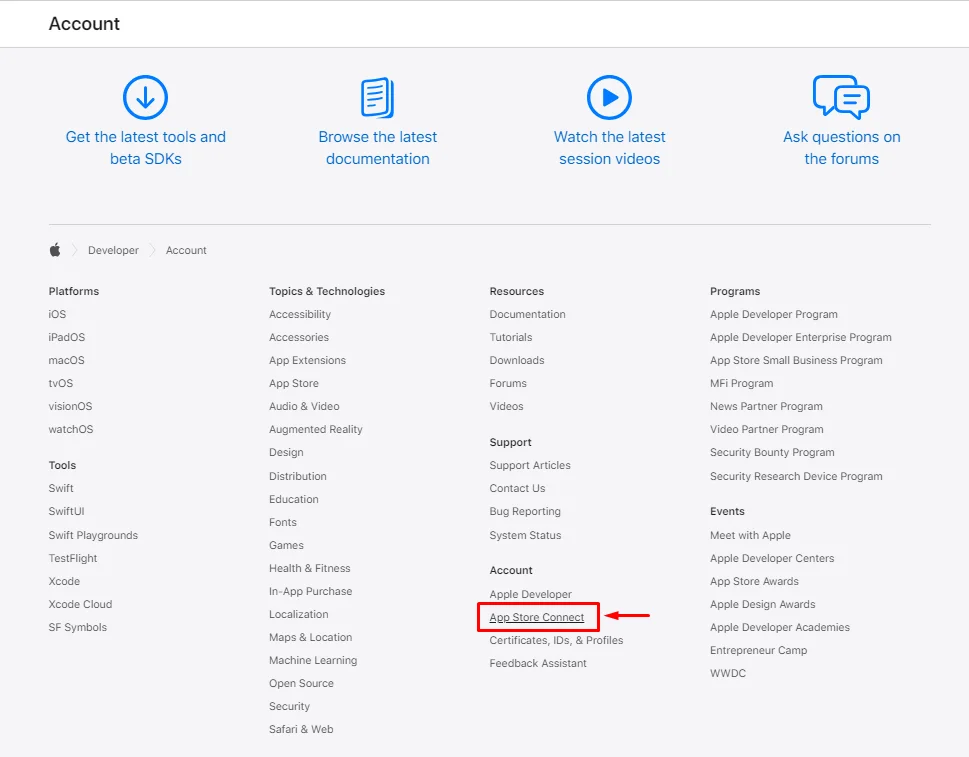Screen dimensions: 969x757
Task: Open the watchOS platform link
Action: [70, 429]
